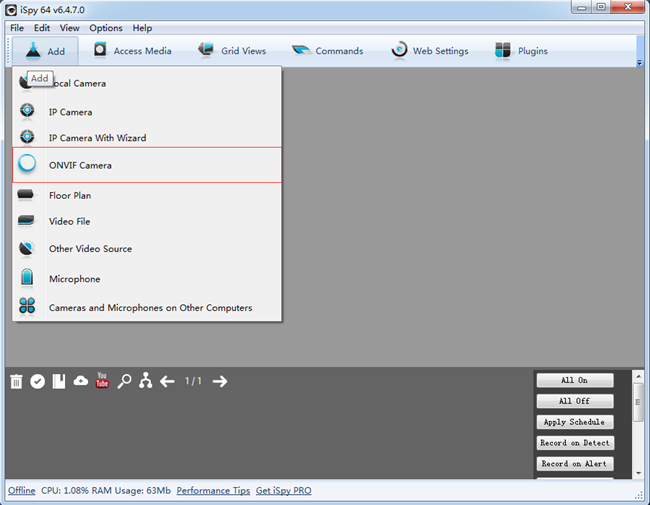Open Grid Views in toolbar
The image size is (650, 505).
coord(232,51)
